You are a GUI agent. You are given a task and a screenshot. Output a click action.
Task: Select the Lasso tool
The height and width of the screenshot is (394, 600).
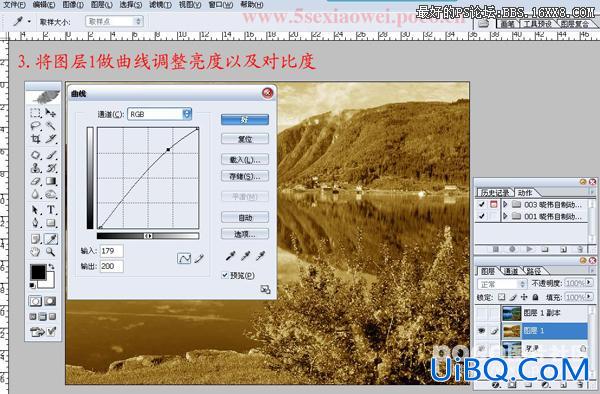pos(35,126)
